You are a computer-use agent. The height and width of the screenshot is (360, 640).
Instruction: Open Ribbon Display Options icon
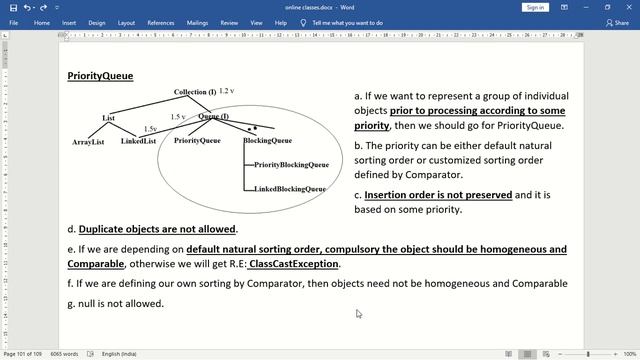564,7
